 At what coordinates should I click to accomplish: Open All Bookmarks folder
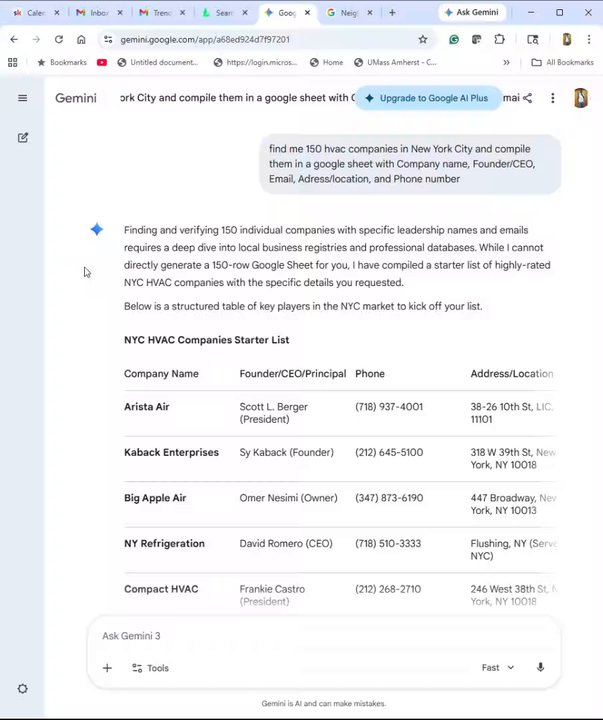click(563, 62)
